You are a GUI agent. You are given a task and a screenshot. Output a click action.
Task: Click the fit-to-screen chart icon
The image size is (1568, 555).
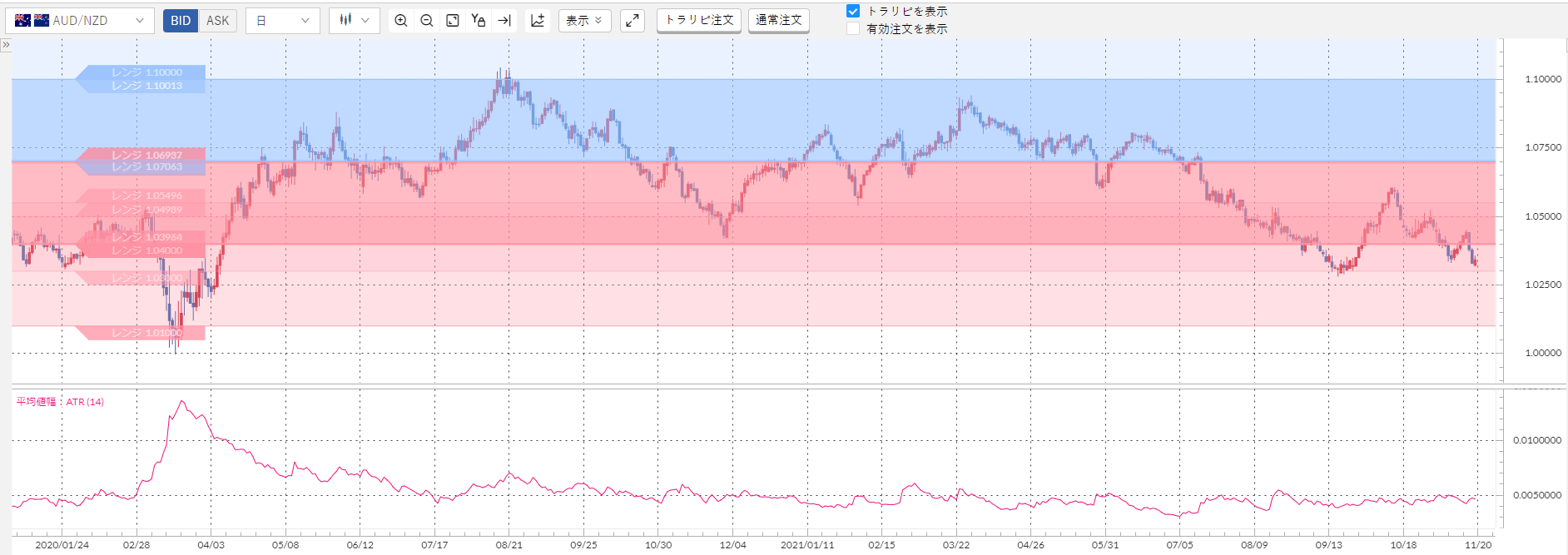click(x=453, y=21)
